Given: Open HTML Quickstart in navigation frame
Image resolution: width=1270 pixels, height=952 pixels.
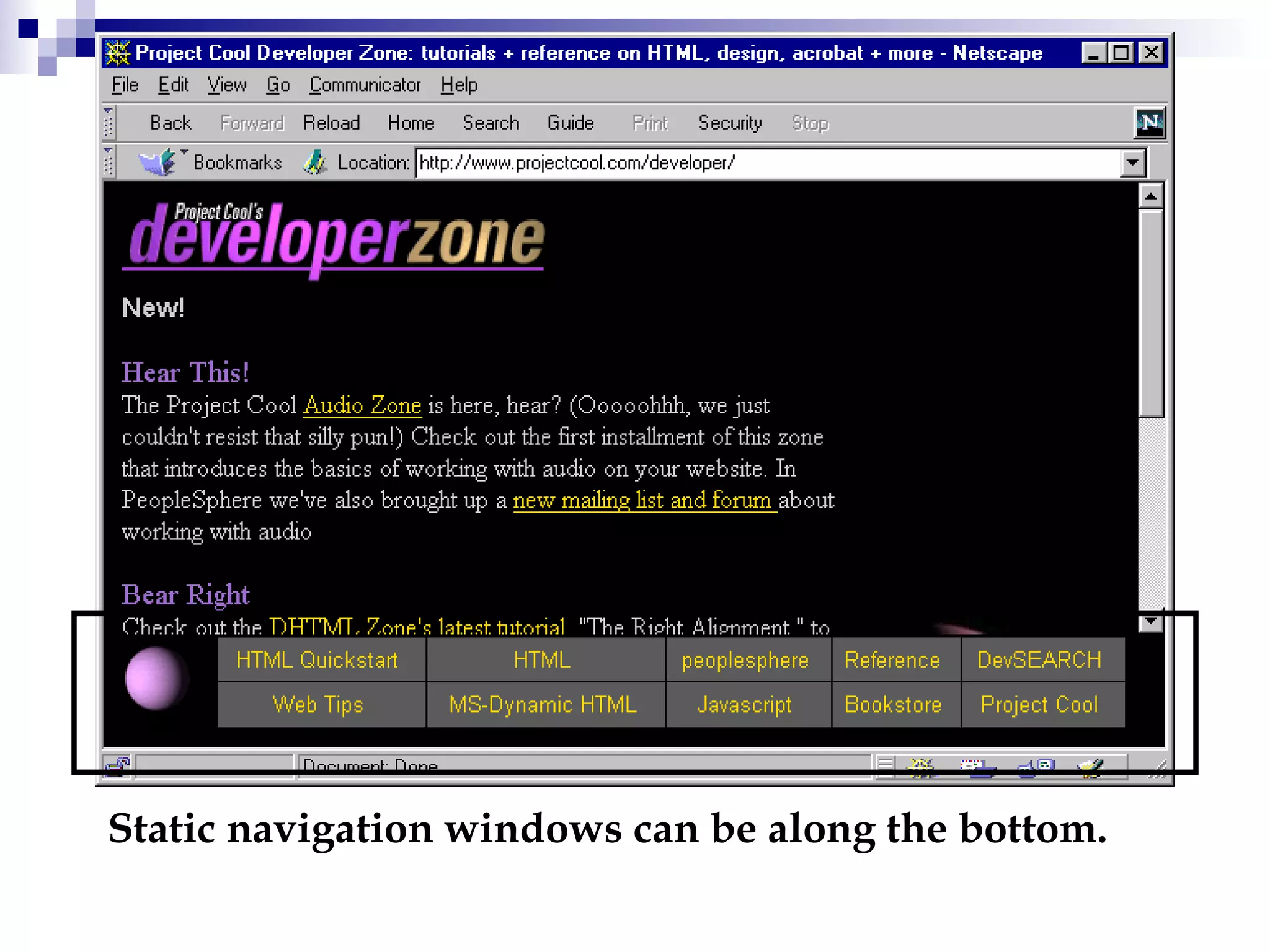Looking at the screenshot, I should tap(322, 659).
